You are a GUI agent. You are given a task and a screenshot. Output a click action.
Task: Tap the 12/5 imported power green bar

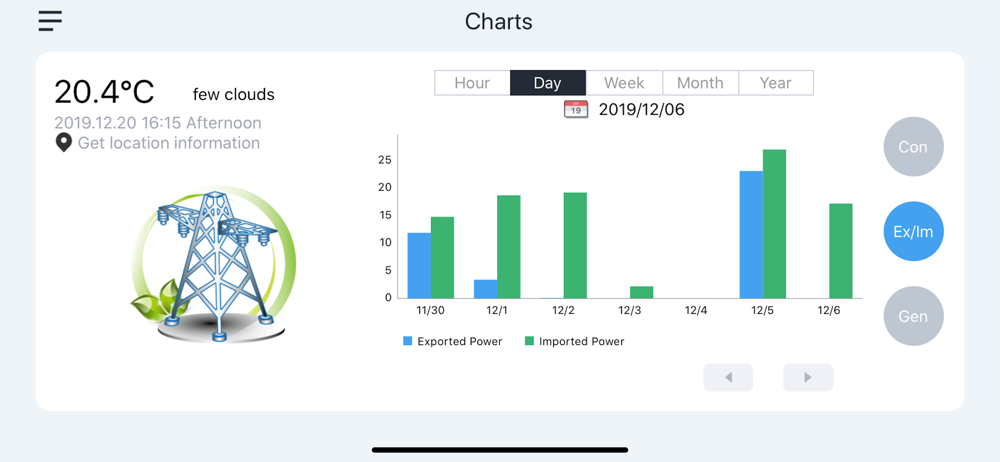(x=774, y=224)
